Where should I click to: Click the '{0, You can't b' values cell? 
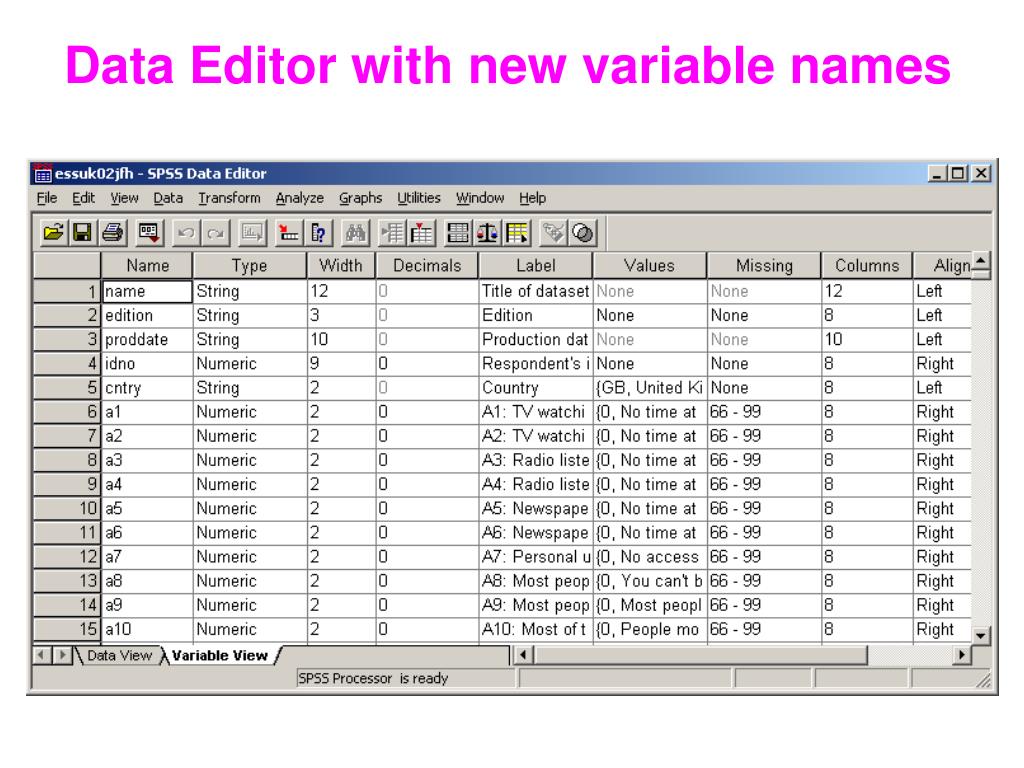coord(650,581)
